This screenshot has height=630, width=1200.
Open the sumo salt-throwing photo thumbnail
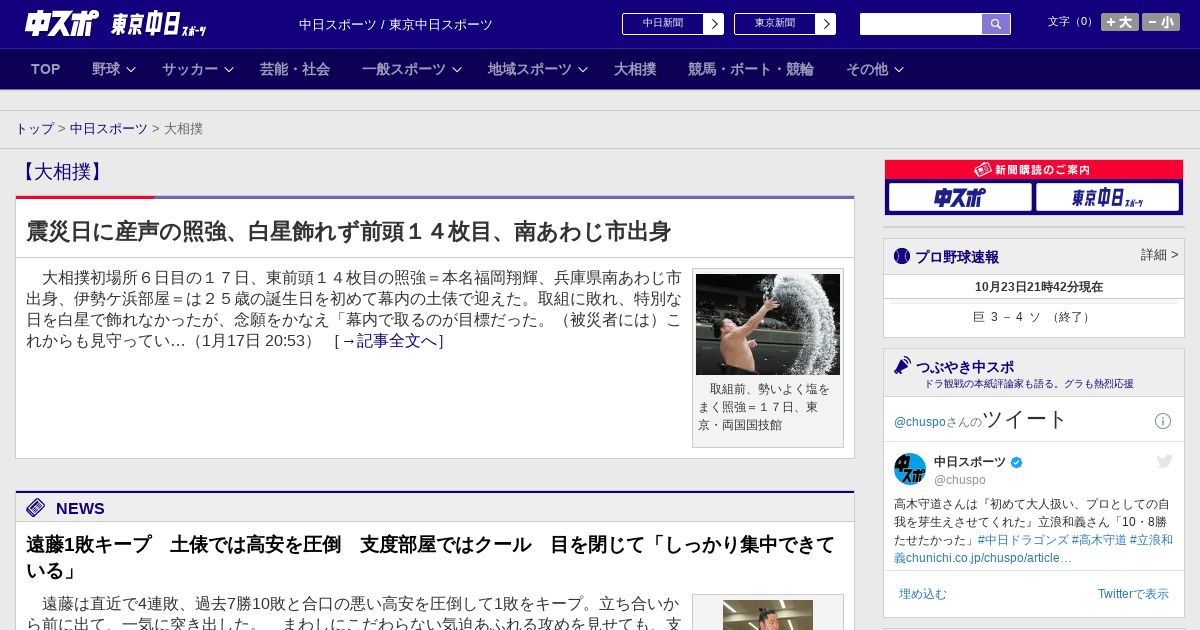(768, 324)
